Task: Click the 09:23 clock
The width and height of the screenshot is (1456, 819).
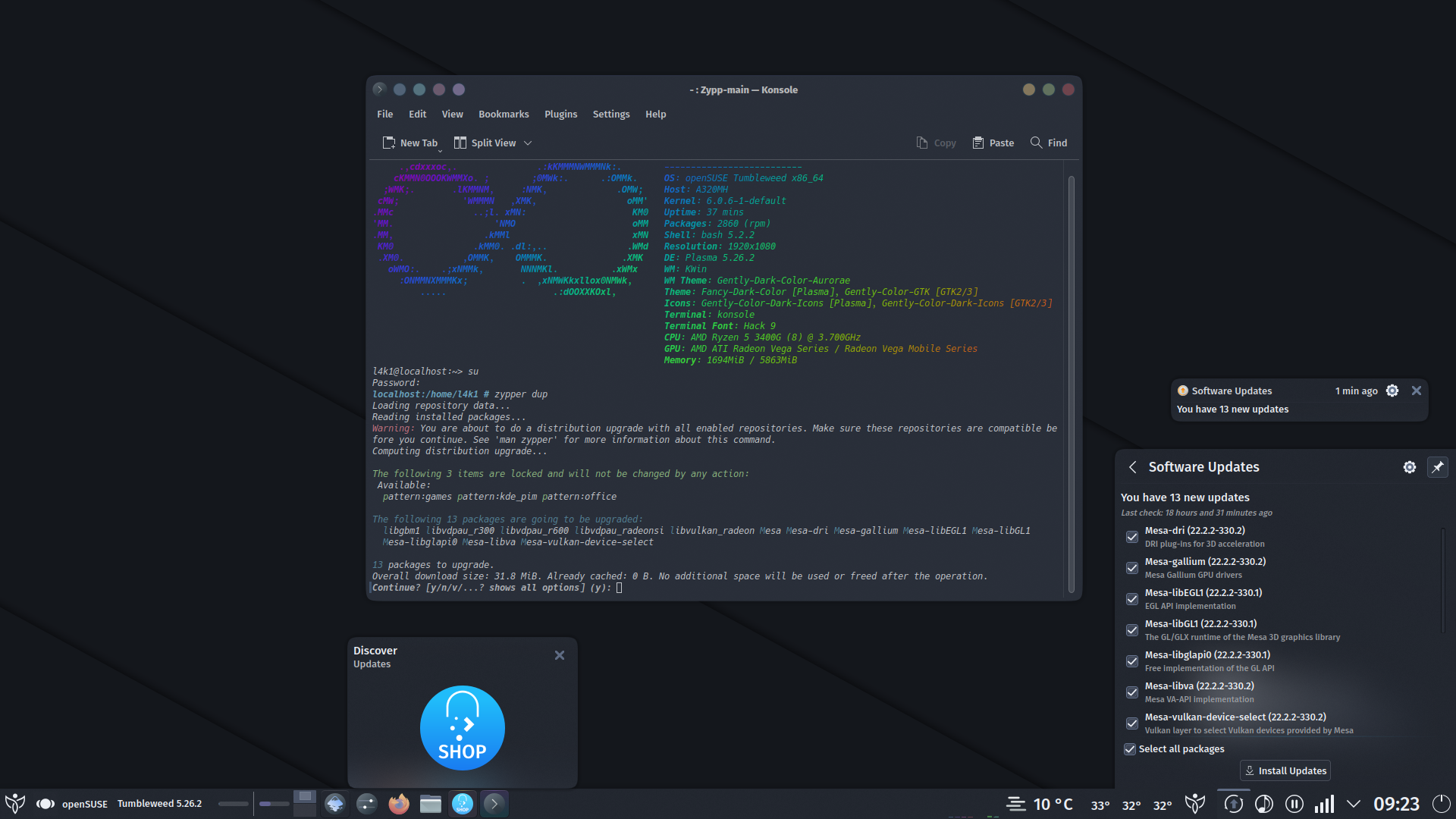Action: (x=1396, y=804)
